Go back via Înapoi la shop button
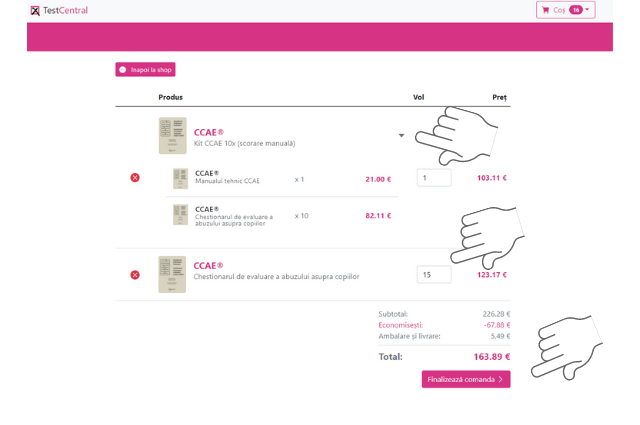Image resolution: width=640 pixels, height=425 pixels. [x=145, y=70]
